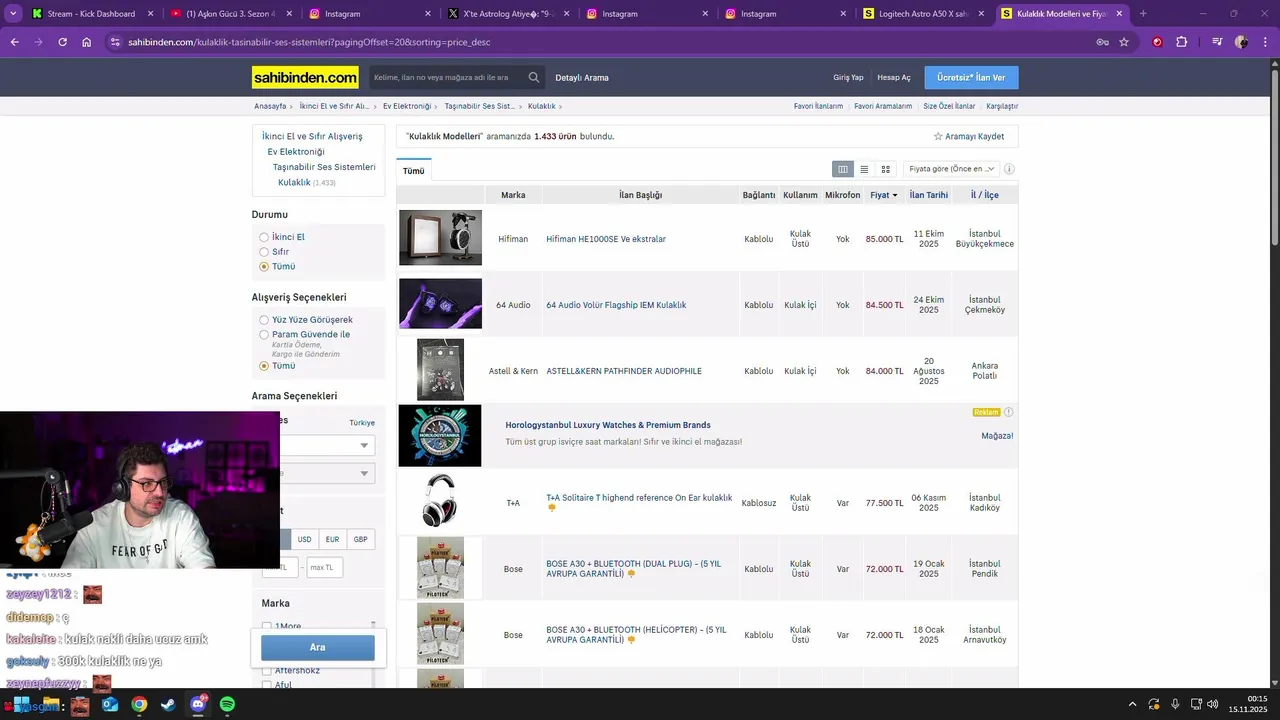Open Fiyata göre sorting dropdown
This screenshot has height=720, width=1280.
click(951, 169)
